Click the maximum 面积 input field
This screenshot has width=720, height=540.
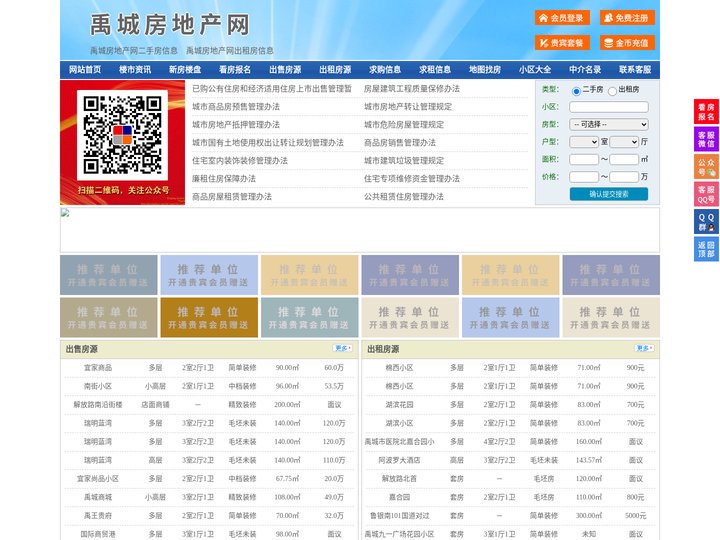(624, 159)
